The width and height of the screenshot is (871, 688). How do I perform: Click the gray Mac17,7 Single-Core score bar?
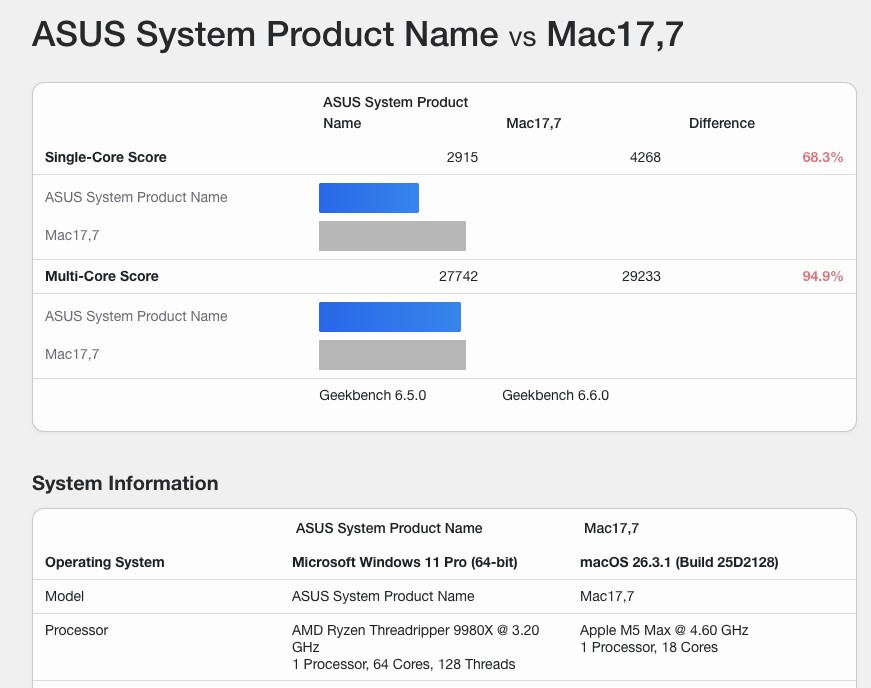(x=392, y=235)
